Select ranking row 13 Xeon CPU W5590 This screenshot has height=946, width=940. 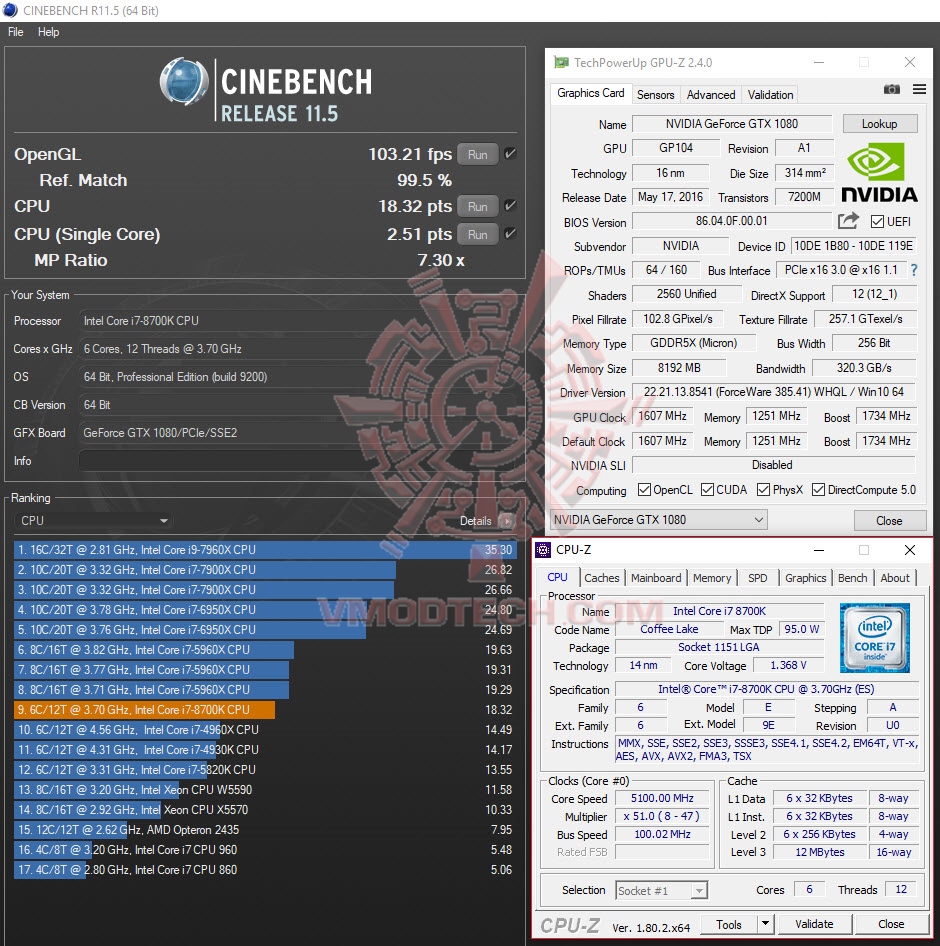click(265, 790)
